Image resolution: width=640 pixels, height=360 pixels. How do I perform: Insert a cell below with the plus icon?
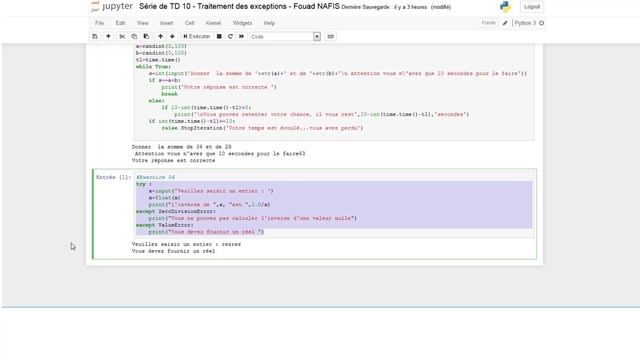pos(108,36)
